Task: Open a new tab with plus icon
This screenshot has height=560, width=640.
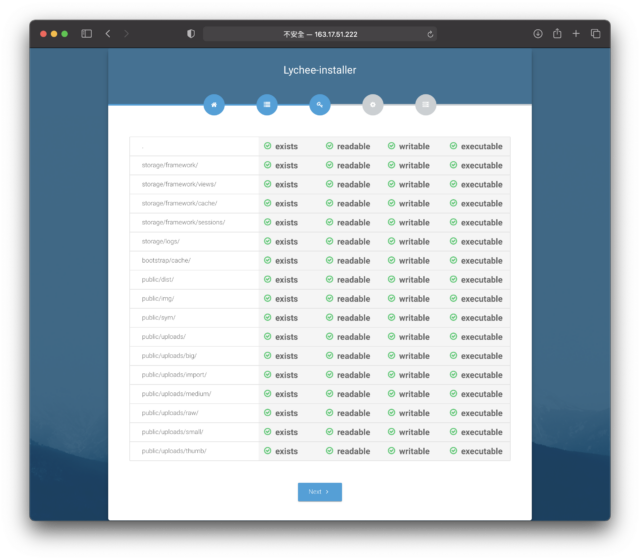Action: click(576, 34)
